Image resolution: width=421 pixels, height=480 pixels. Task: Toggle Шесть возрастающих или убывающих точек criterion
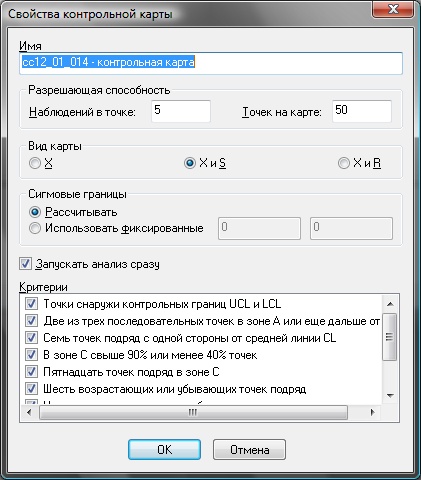(x=31, y=389)
